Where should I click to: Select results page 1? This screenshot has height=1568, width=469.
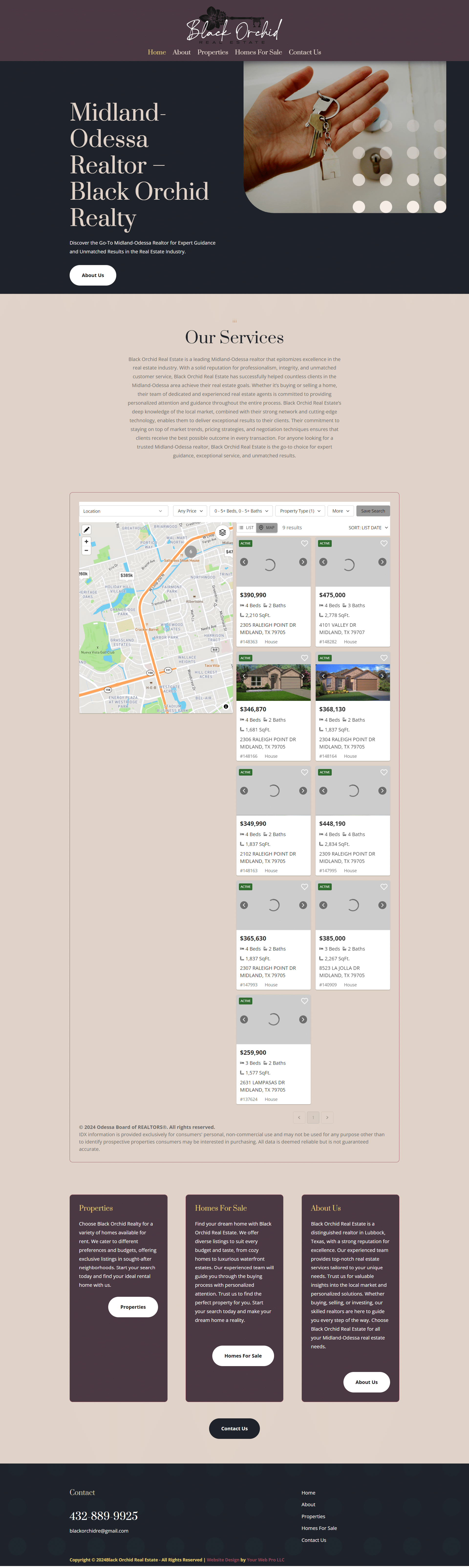313,1118
